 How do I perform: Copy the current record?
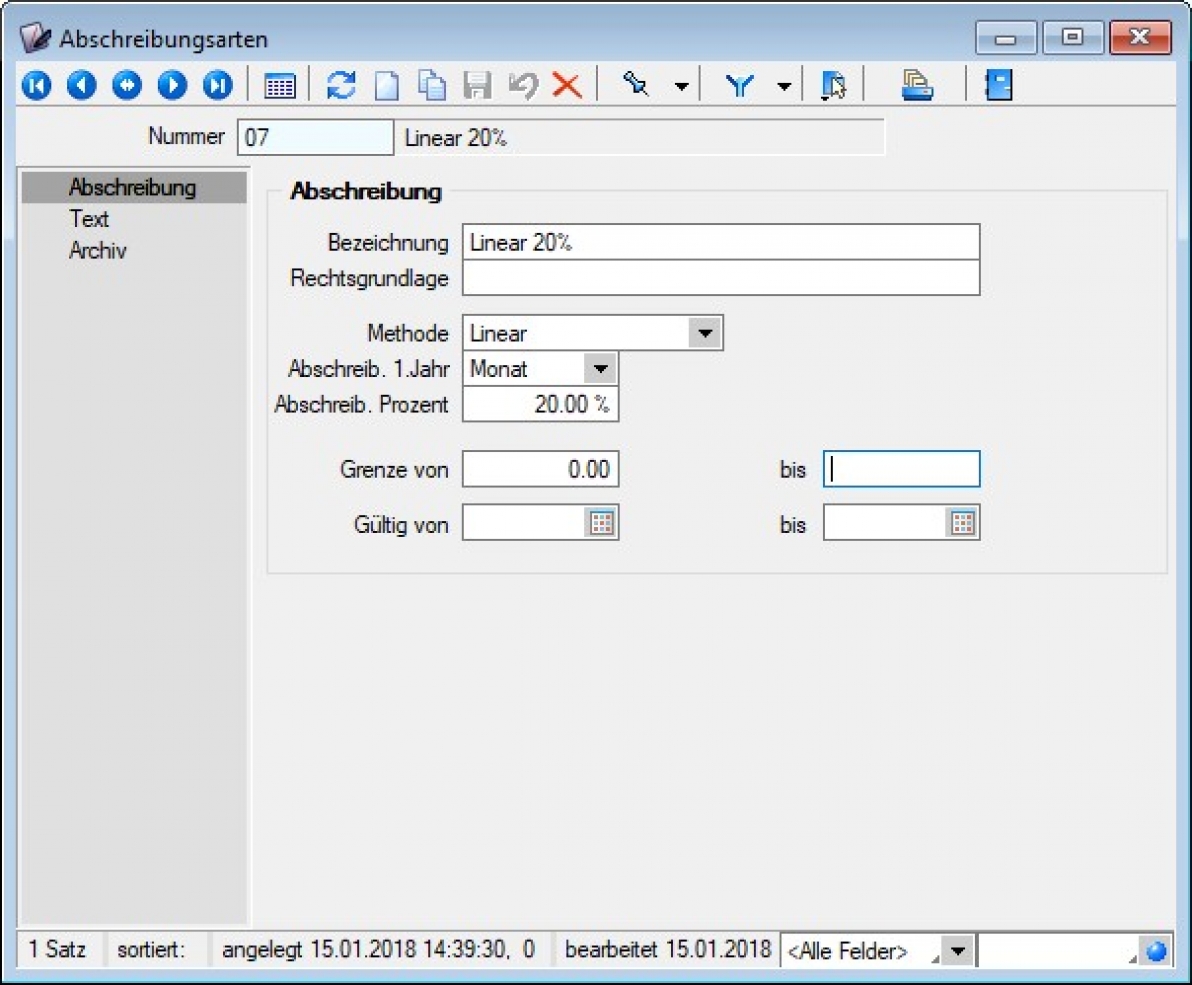point(433,85)
